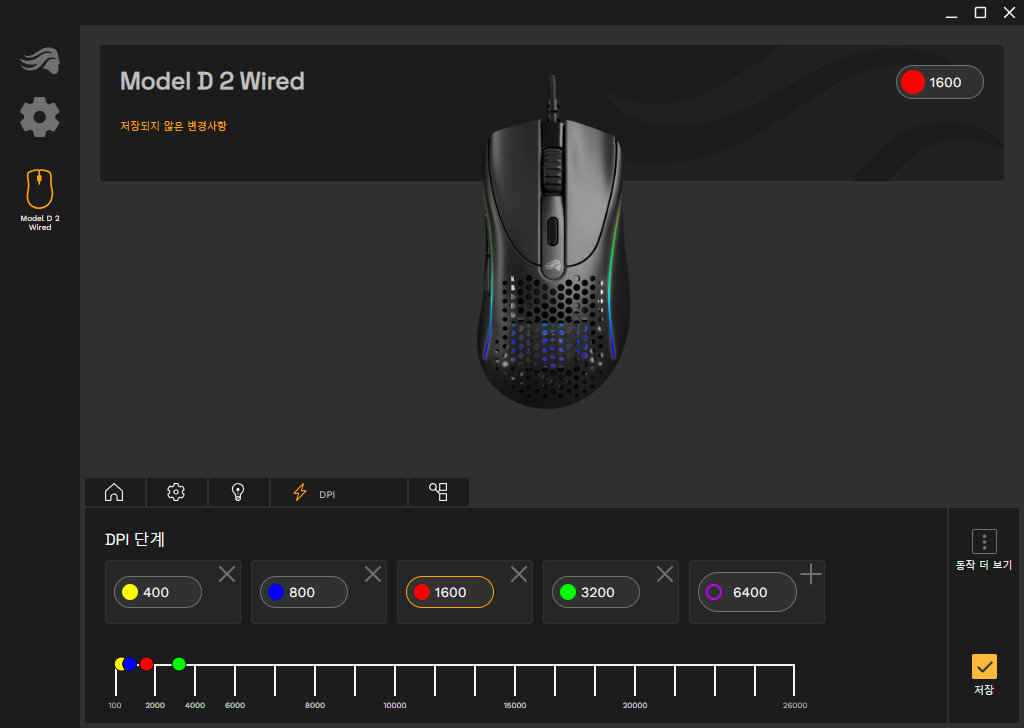Click blue slider handle on DPI scale

click(x=129, y=664)
